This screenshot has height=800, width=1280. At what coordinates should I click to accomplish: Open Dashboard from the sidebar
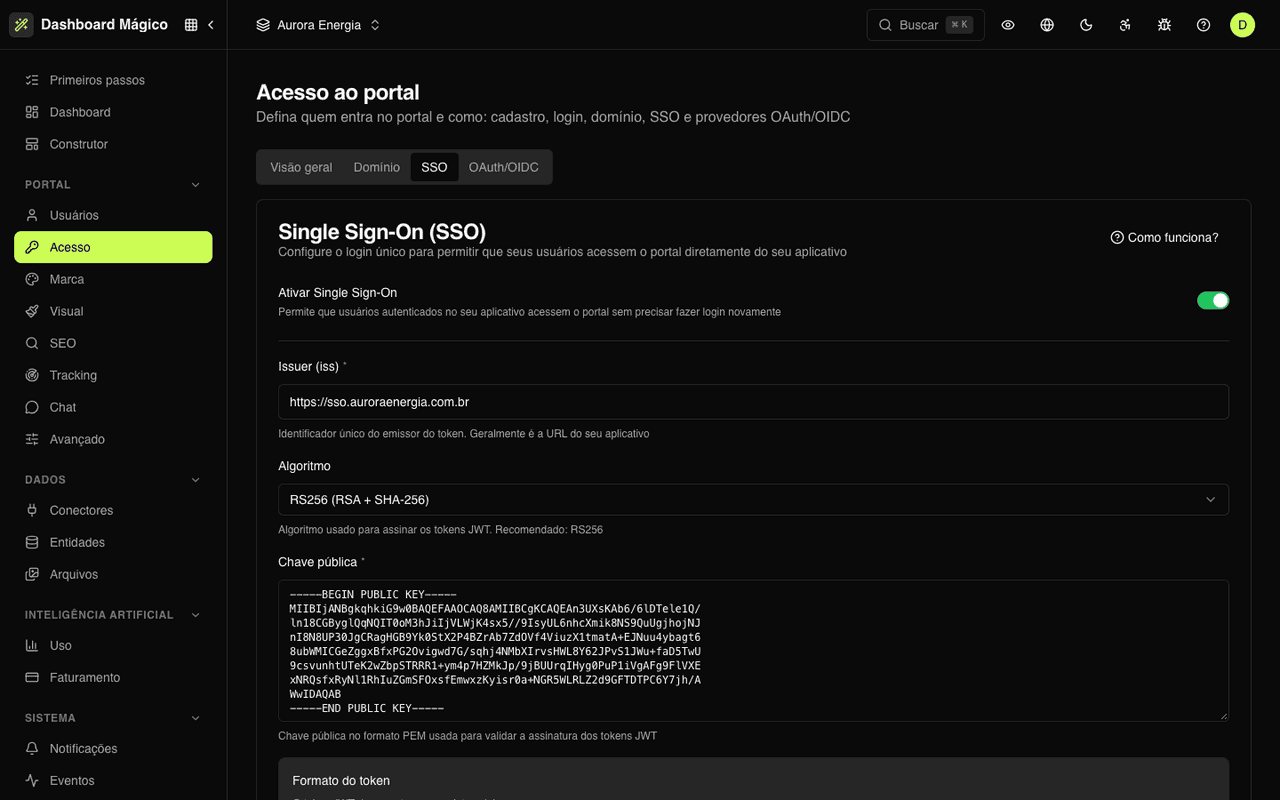113,112
